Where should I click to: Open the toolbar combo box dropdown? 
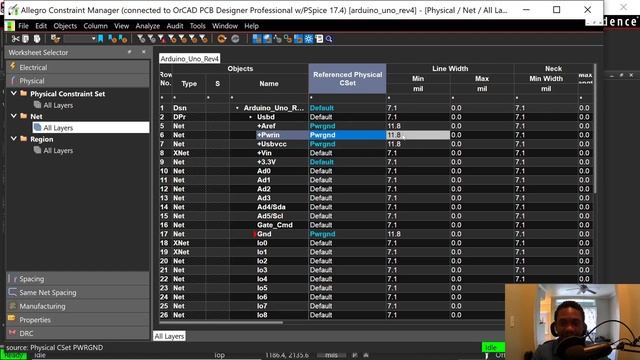(x=93, y=39)
